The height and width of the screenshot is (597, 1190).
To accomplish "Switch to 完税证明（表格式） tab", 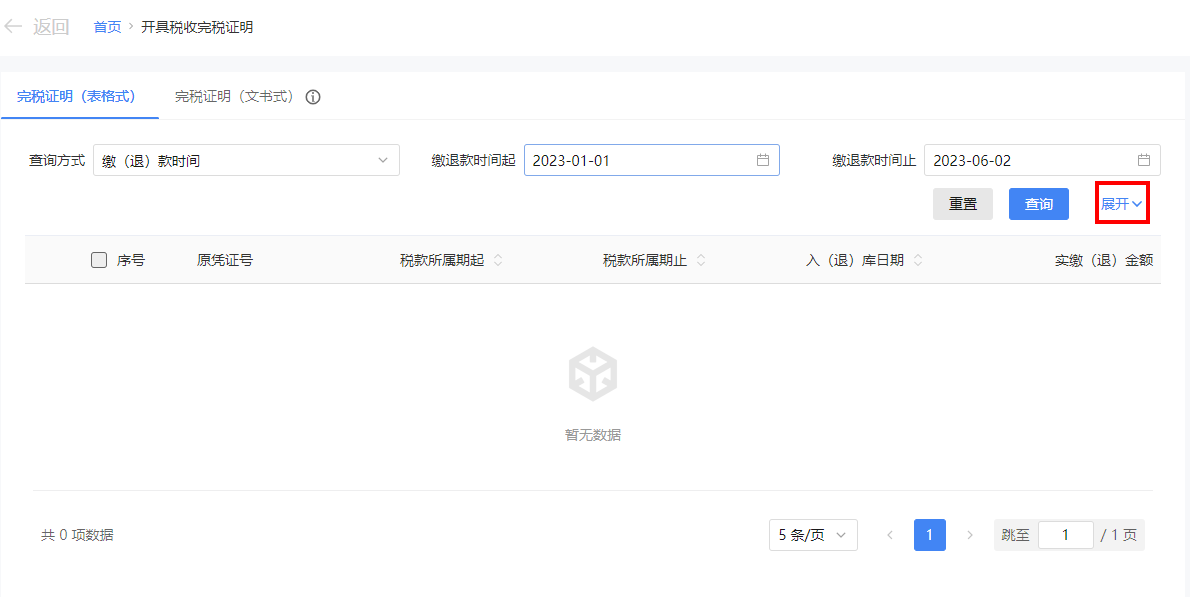I will (x=76, y=96).
